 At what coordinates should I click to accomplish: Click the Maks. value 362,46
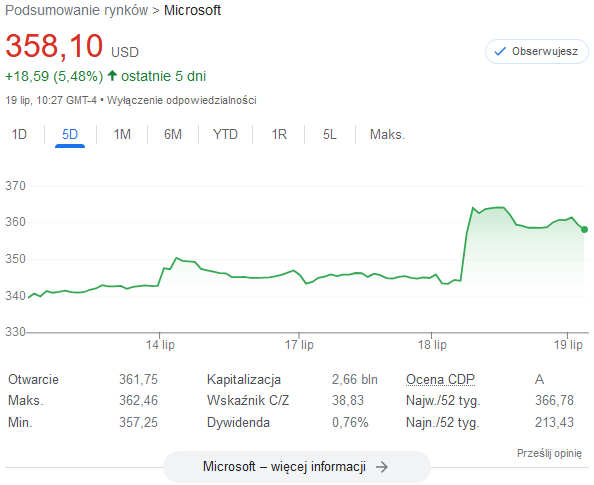coord(138,401)
